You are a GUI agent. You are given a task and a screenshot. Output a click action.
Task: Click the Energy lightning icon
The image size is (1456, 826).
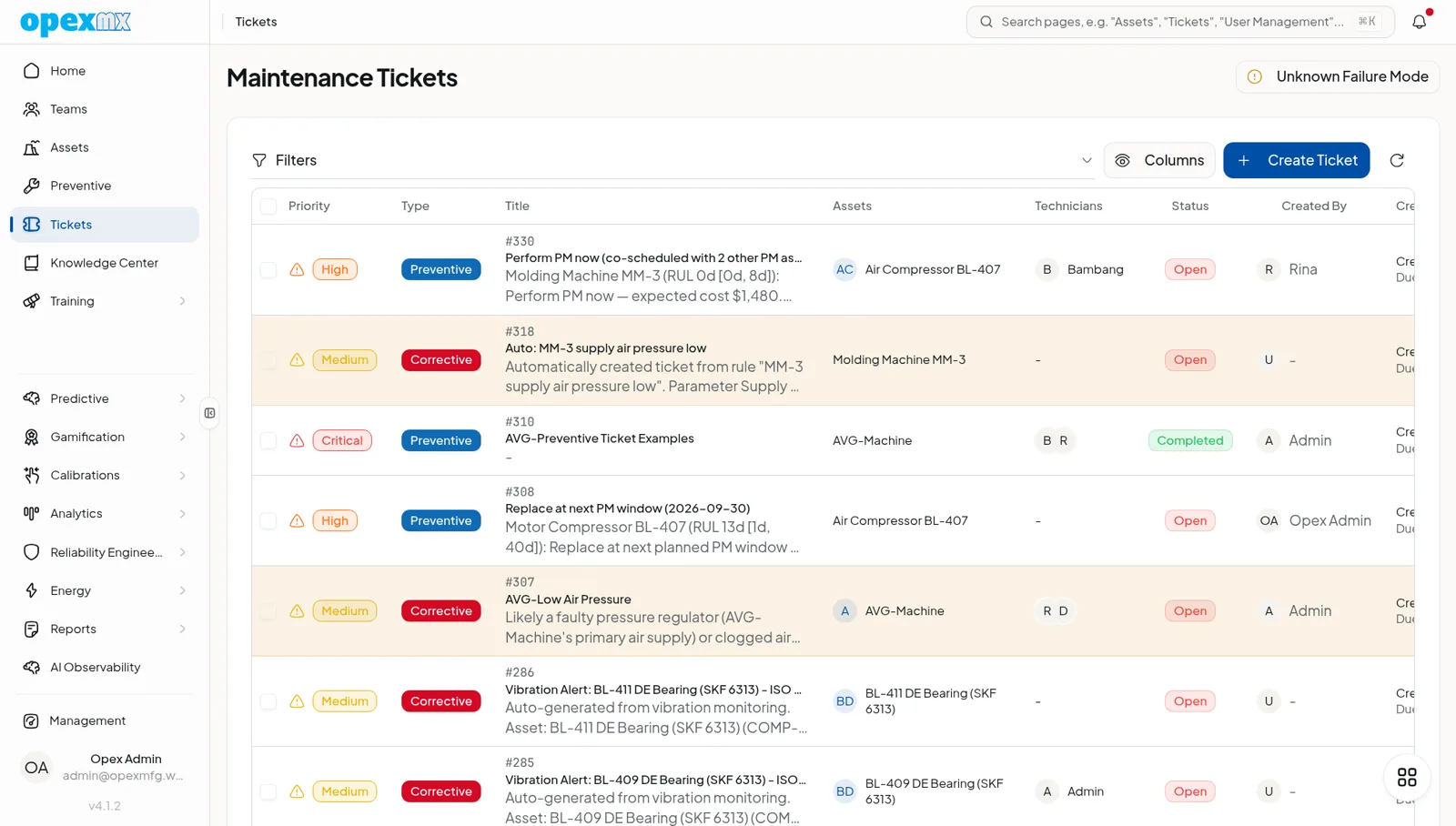(32, 590)
